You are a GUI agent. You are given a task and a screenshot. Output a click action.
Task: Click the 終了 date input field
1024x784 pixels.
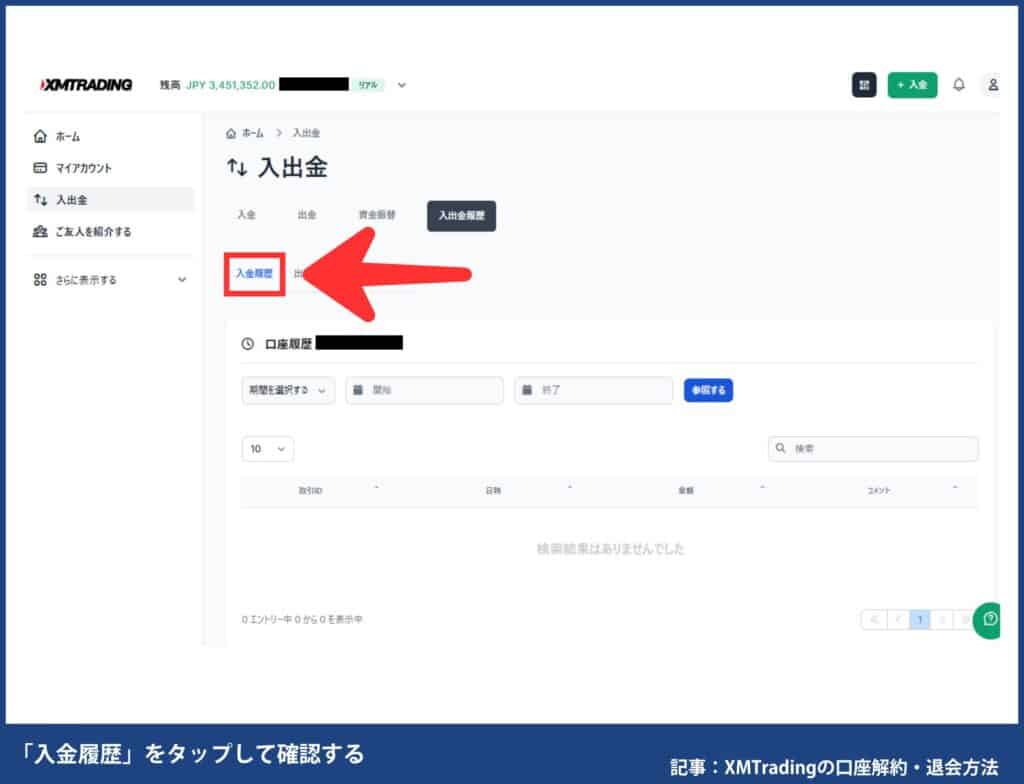tap(594, 390)
